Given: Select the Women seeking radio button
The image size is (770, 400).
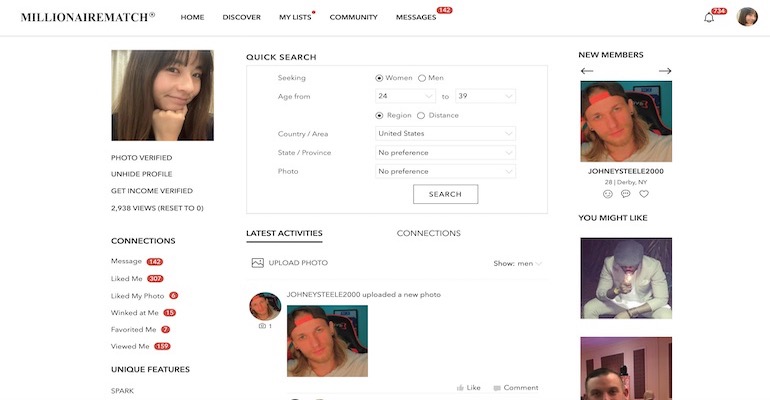Looking at the screenshot, I should click(x=380, y=78).
